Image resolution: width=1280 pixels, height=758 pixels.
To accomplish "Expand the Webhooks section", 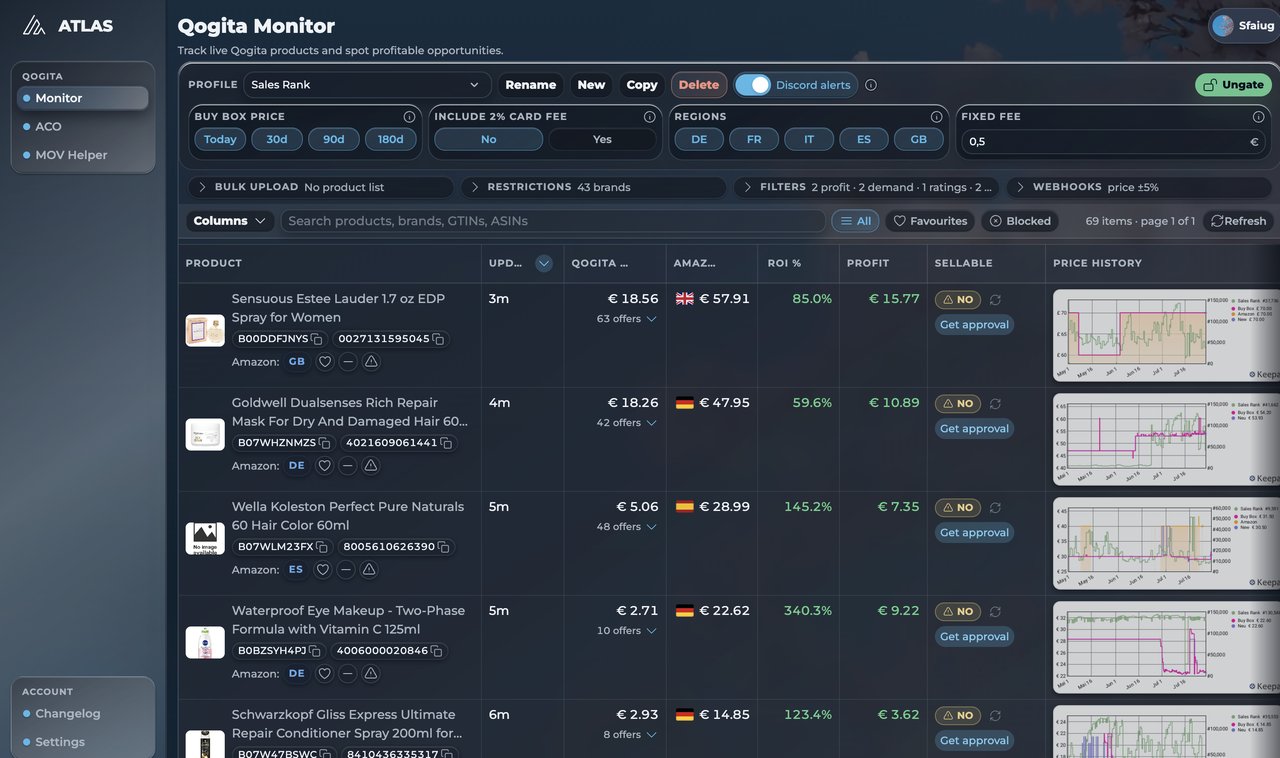I will tap(1139, 187).
